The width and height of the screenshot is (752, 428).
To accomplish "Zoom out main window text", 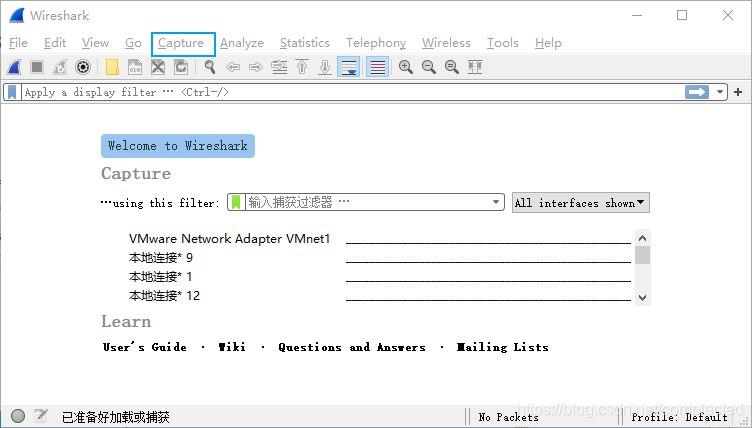I will pos(429,67).
